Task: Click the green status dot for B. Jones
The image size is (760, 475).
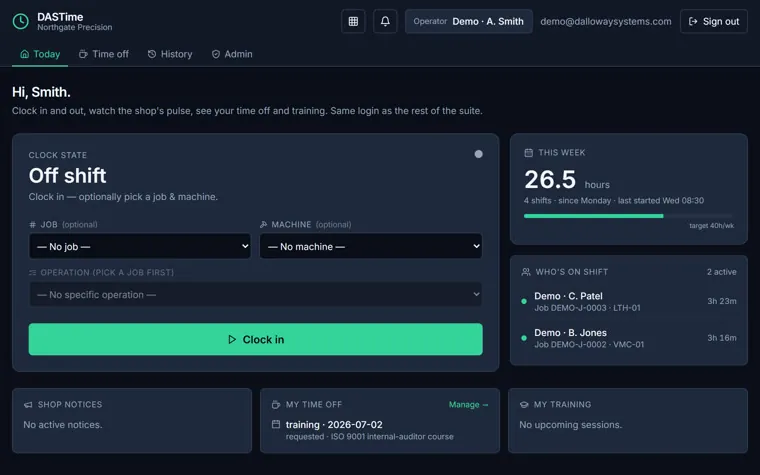Action: pyautogui.click(x=524, y=338)
